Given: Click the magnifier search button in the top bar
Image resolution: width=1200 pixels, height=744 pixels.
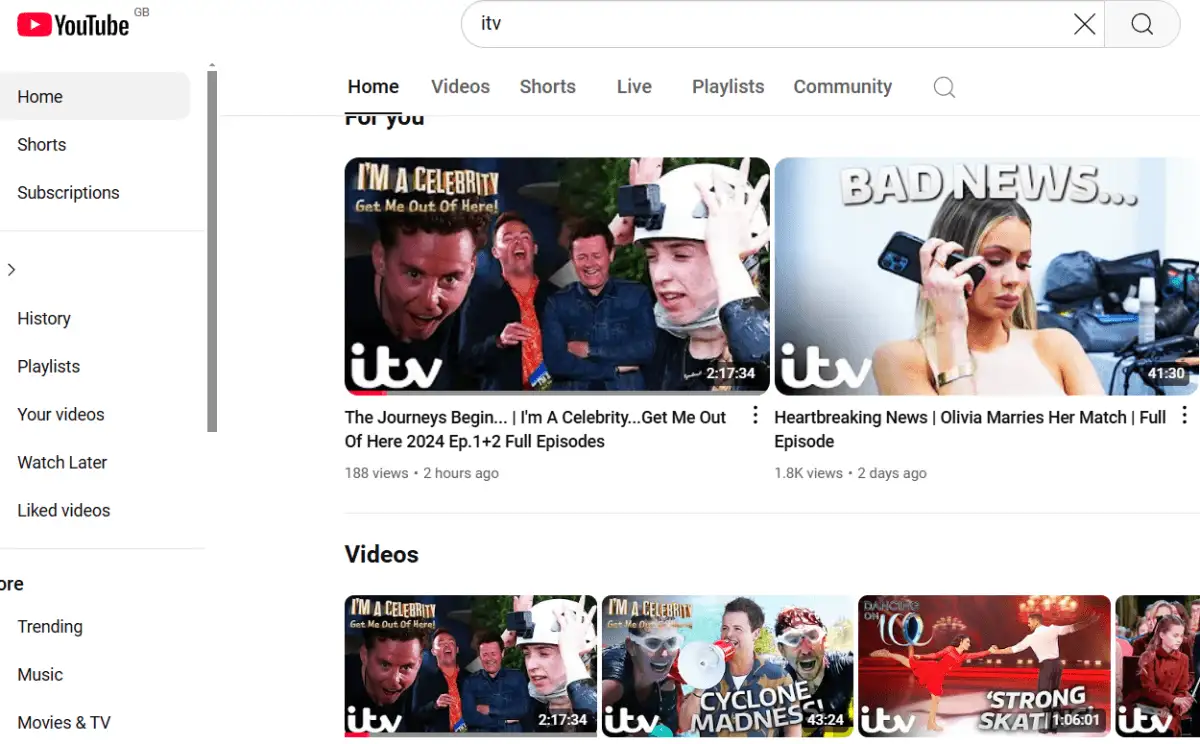Looking at the screenshot, I should point(1142,24).
